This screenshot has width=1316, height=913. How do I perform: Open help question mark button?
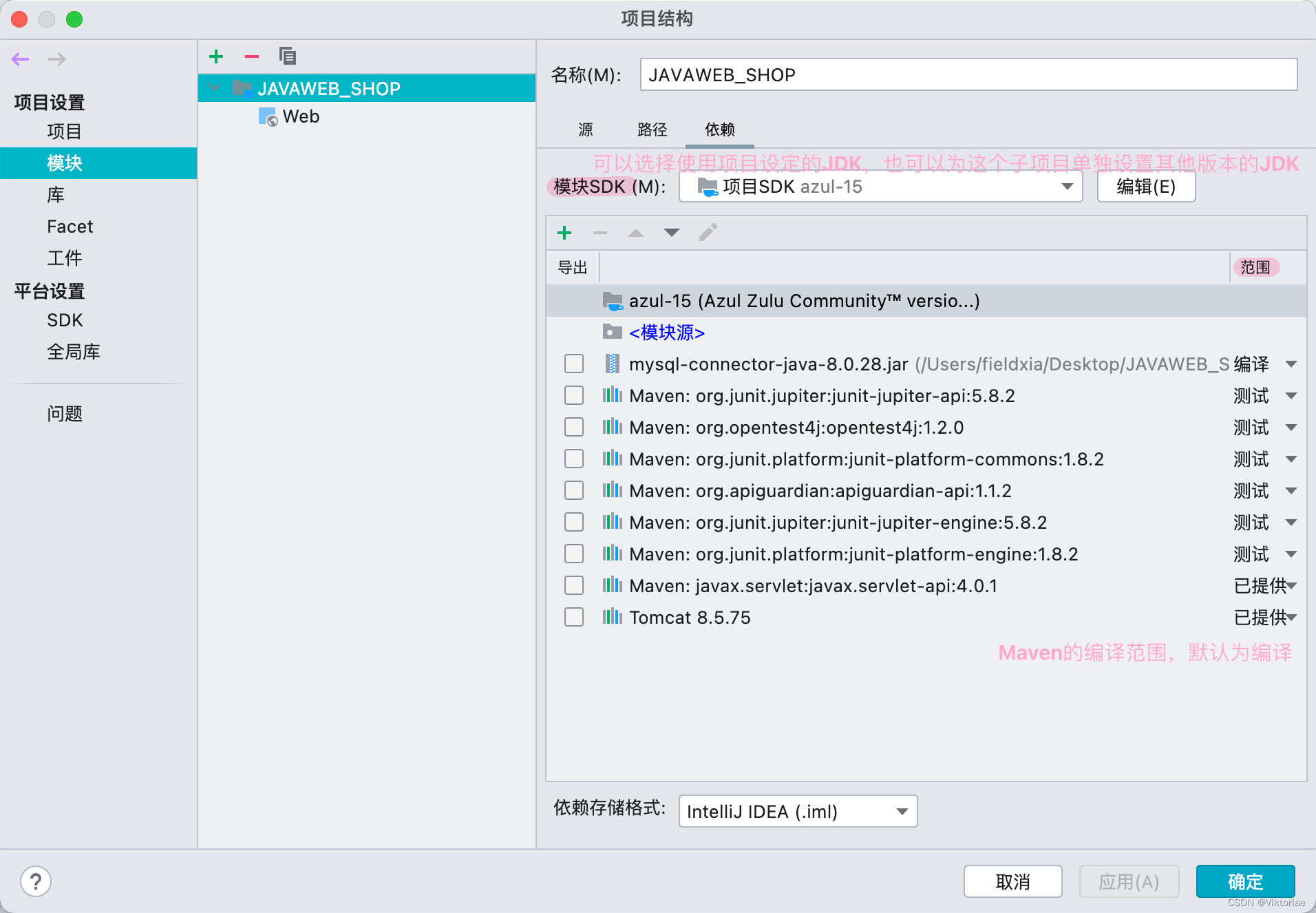click(36, 881)
